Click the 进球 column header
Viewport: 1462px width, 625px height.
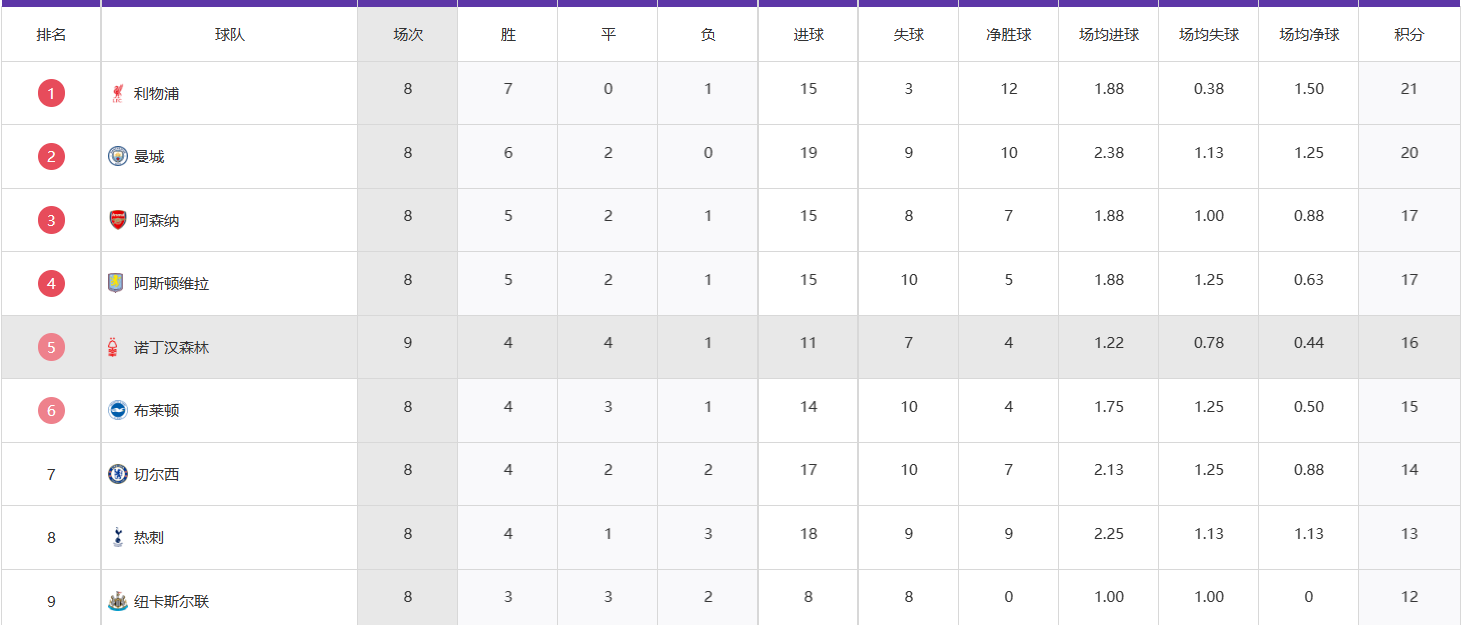click(x=808, y=35)
